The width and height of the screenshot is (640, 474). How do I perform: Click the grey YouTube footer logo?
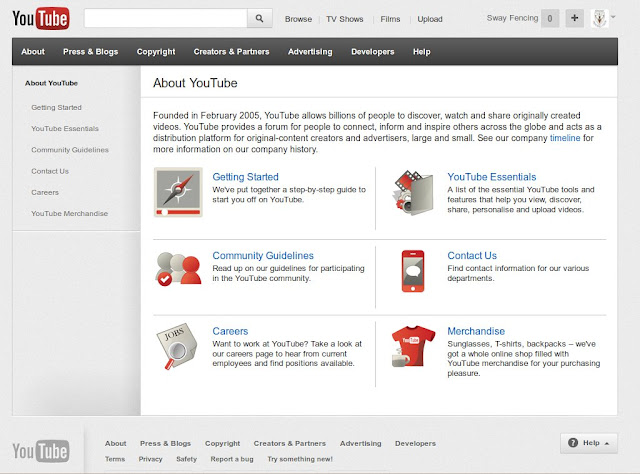click(x=41, y=451)
